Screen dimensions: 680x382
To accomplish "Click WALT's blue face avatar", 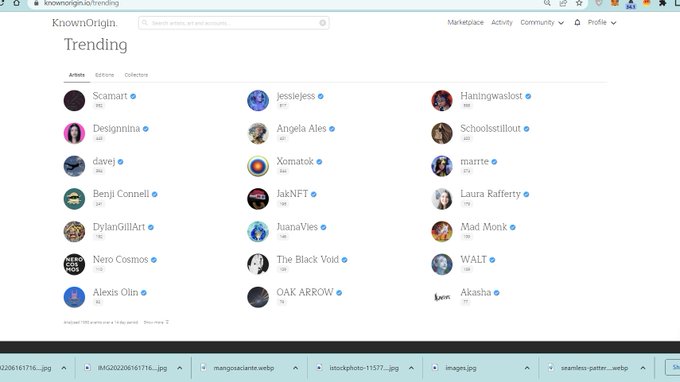I will point(442,264).
